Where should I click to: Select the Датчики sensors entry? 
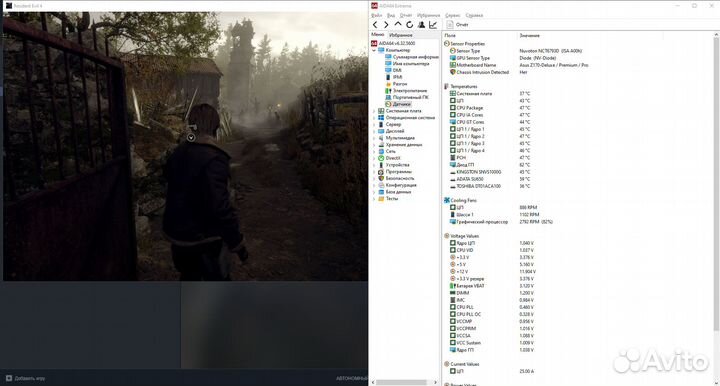(402, 104)
